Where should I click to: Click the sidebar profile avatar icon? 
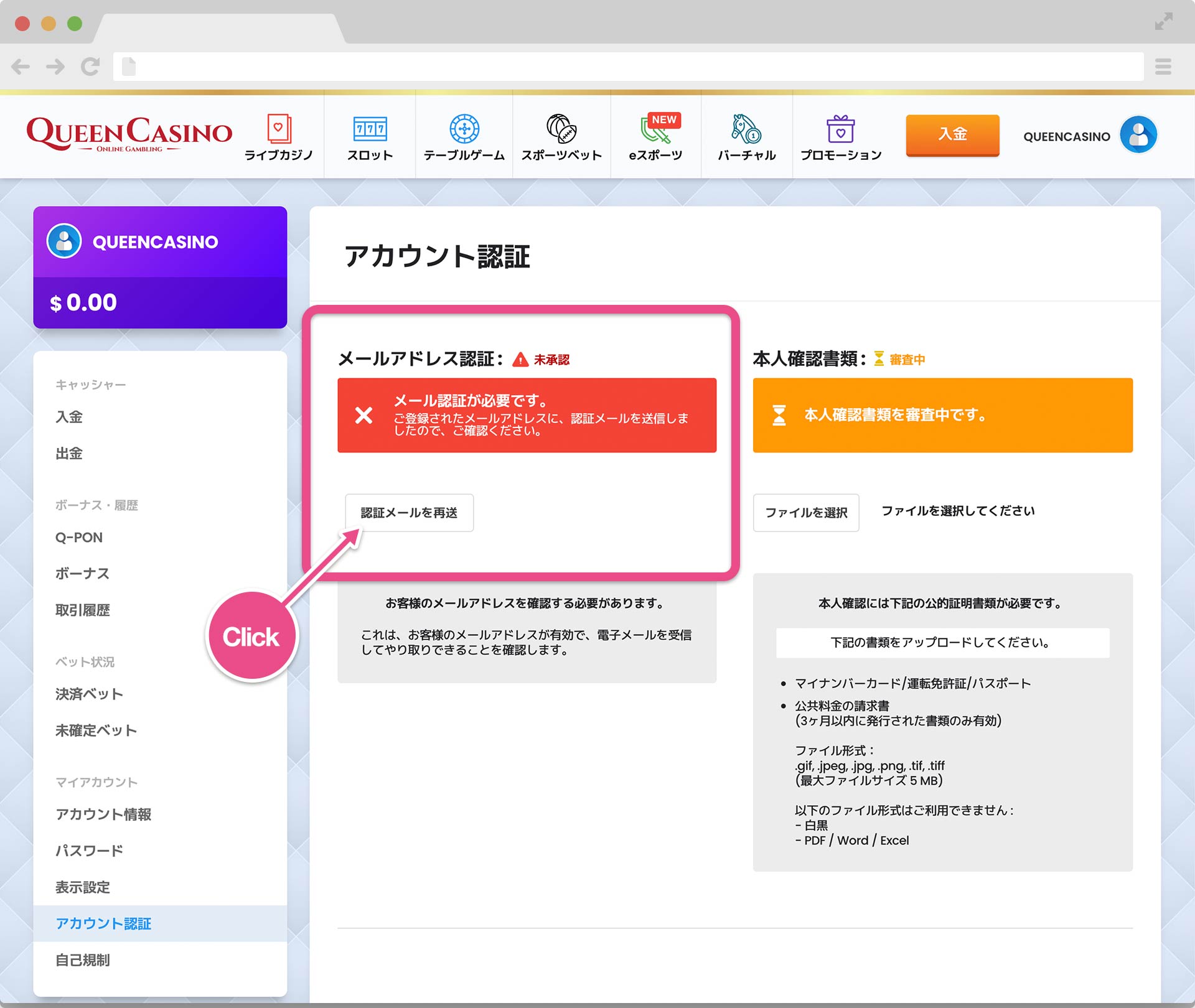64,241
